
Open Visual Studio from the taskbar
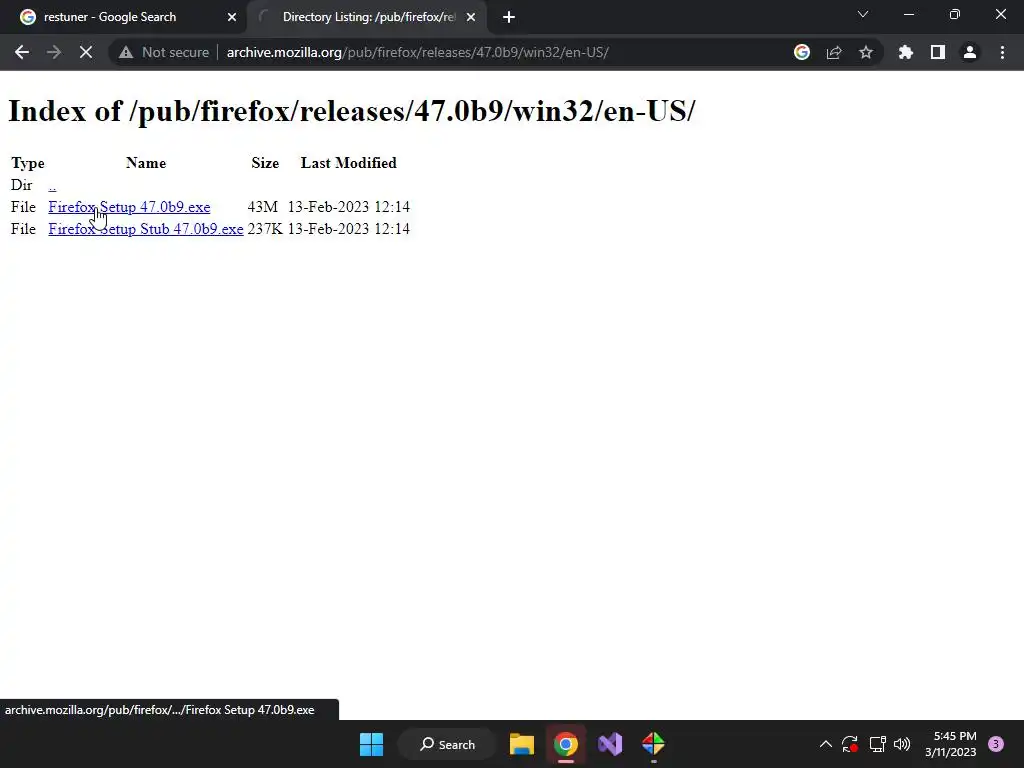pyautogui.click(x=610, y=744)
